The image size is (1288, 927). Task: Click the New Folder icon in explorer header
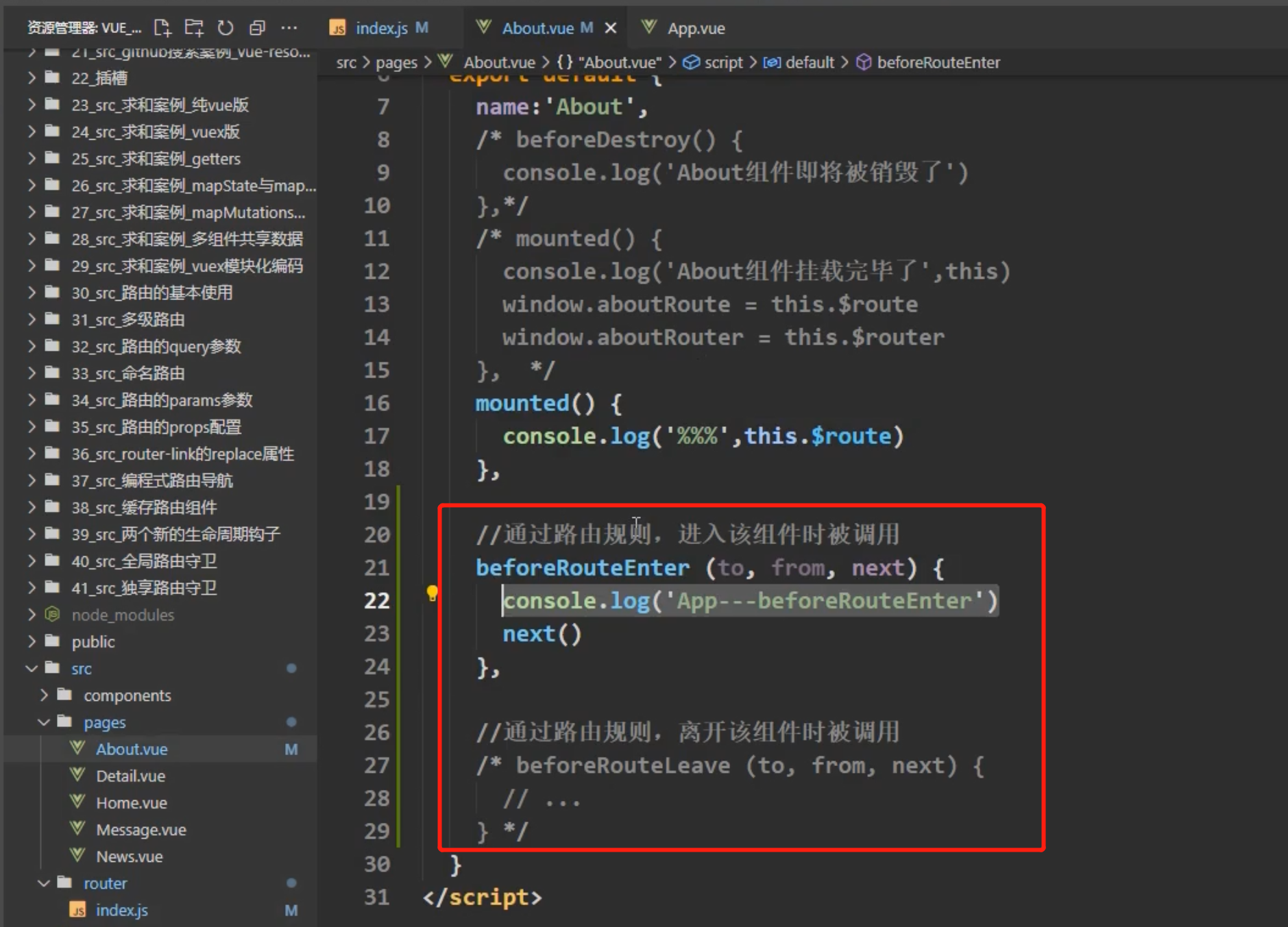(194, 27)
